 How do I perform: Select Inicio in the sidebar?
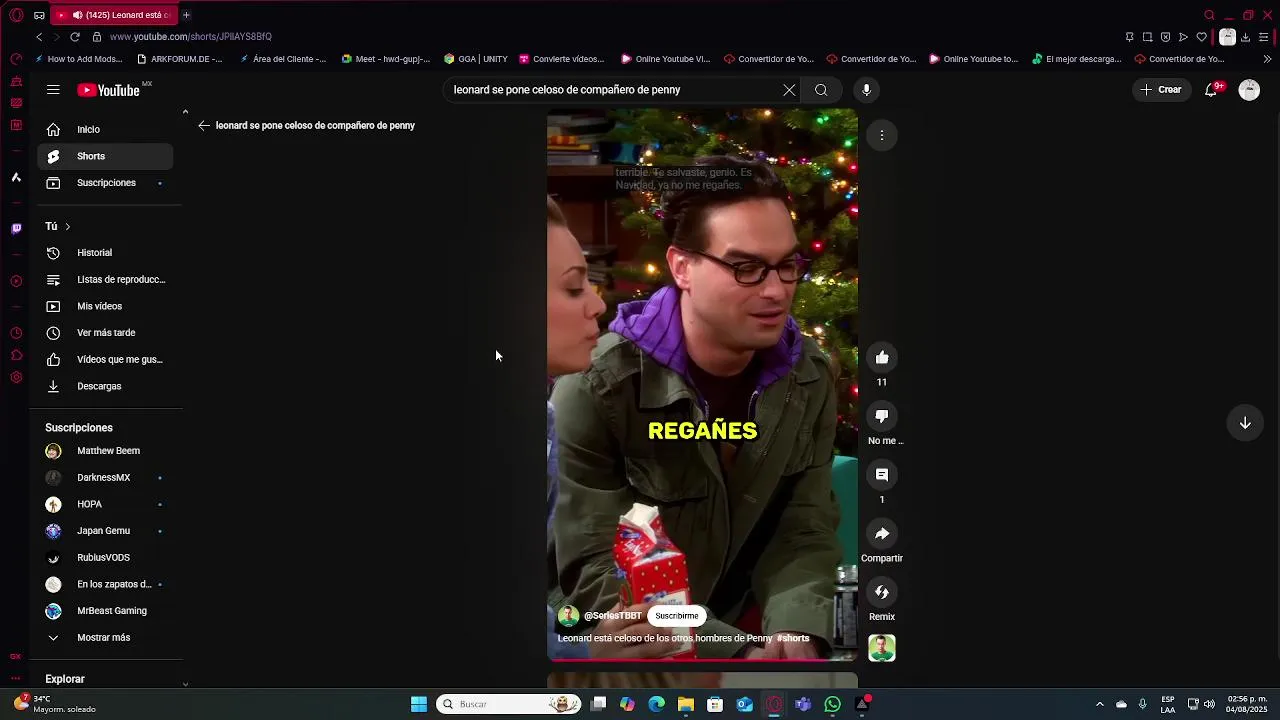pyautogui.click(x=105, y=130)
